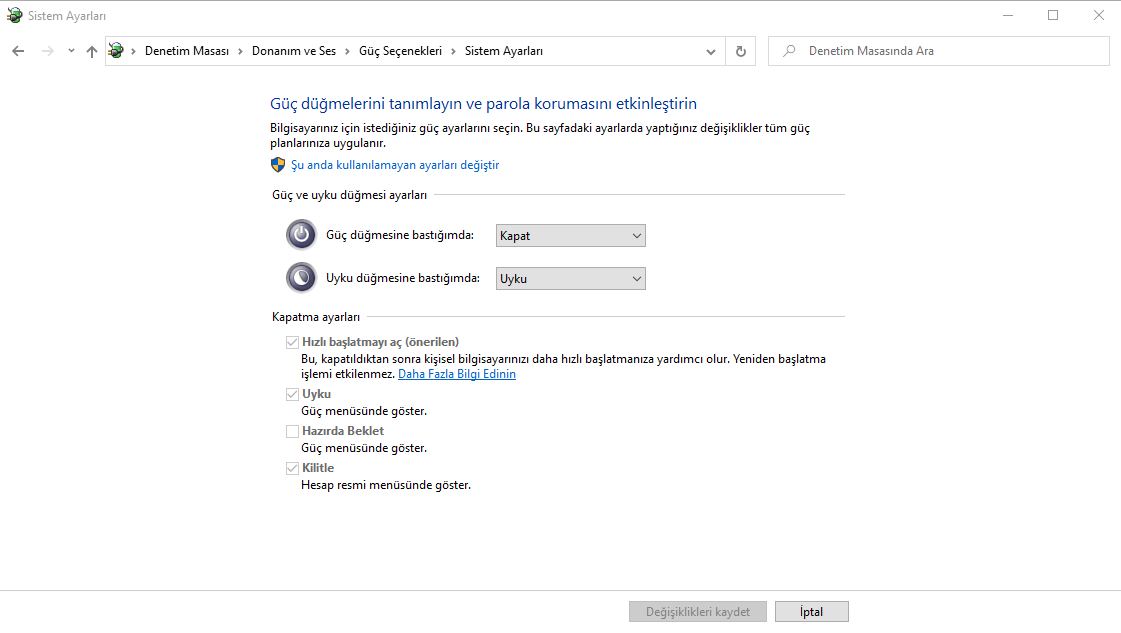This screenshot has width=1121, height=633.
Task: Toggle the Kilitle checkbox
Action: (x=292, y=468)
